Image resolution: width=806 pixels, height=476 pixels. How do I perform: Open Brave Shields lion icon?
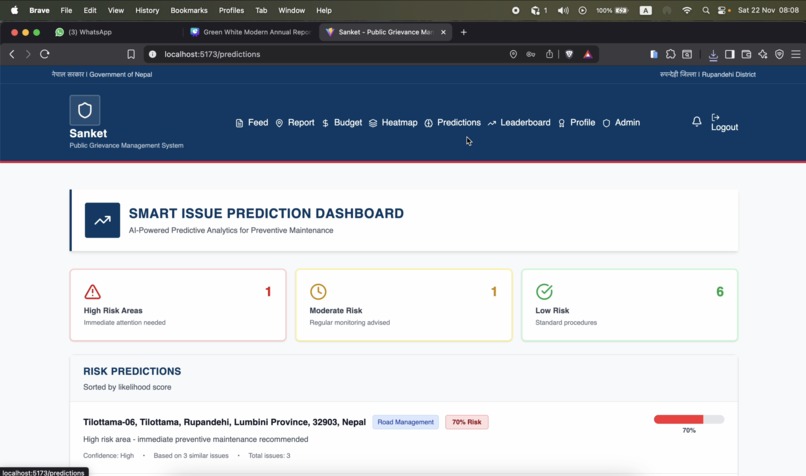click(x=569, y=54)
